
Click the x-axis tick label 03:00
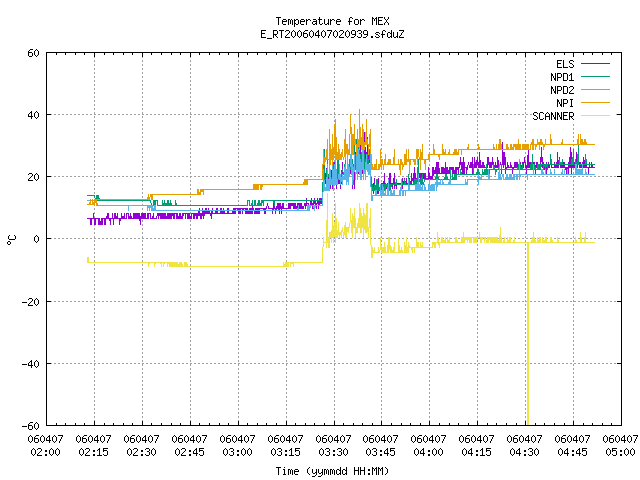pos(238,452)
